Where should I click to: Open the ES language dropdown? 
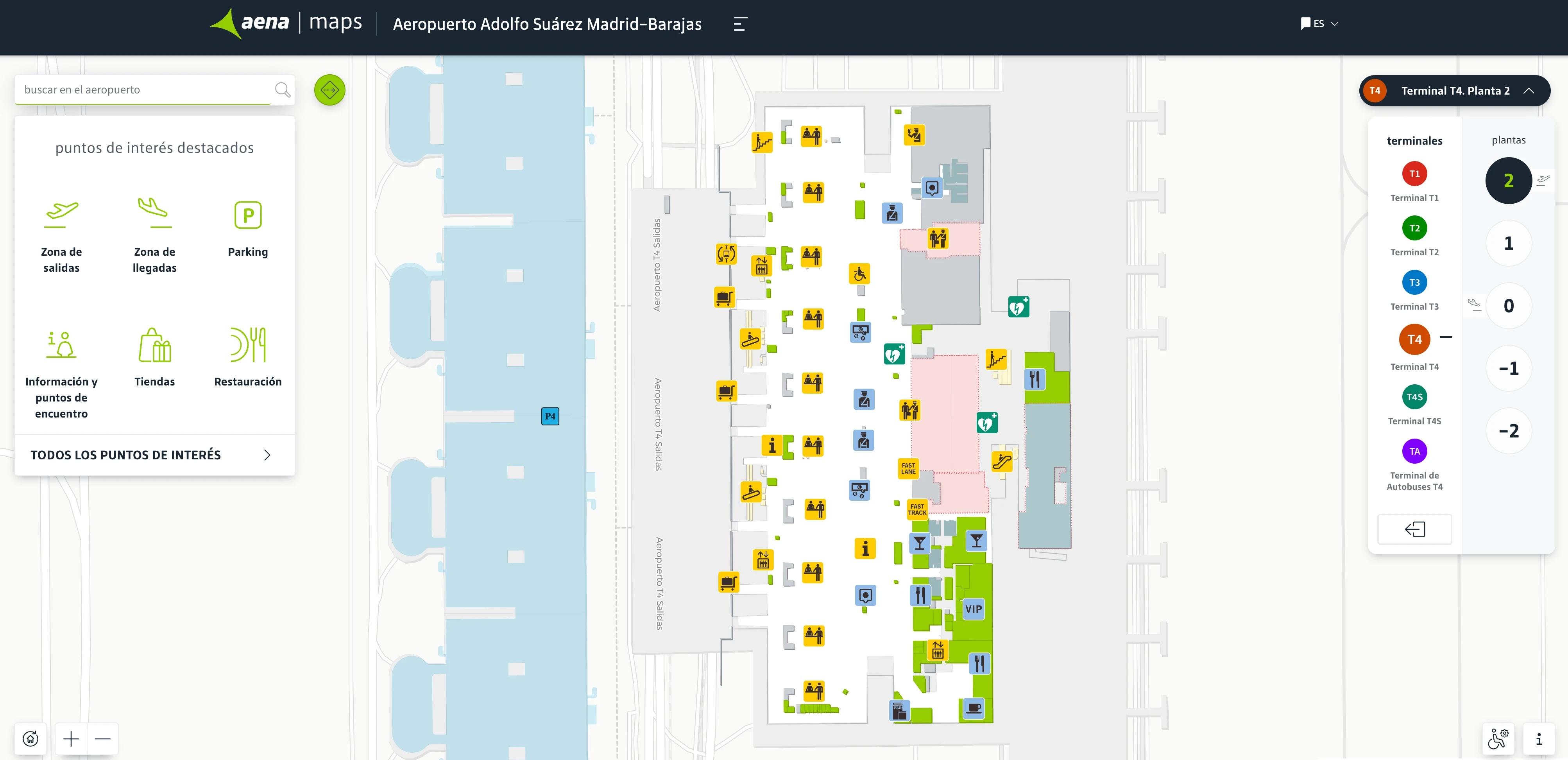point(1320,24)
